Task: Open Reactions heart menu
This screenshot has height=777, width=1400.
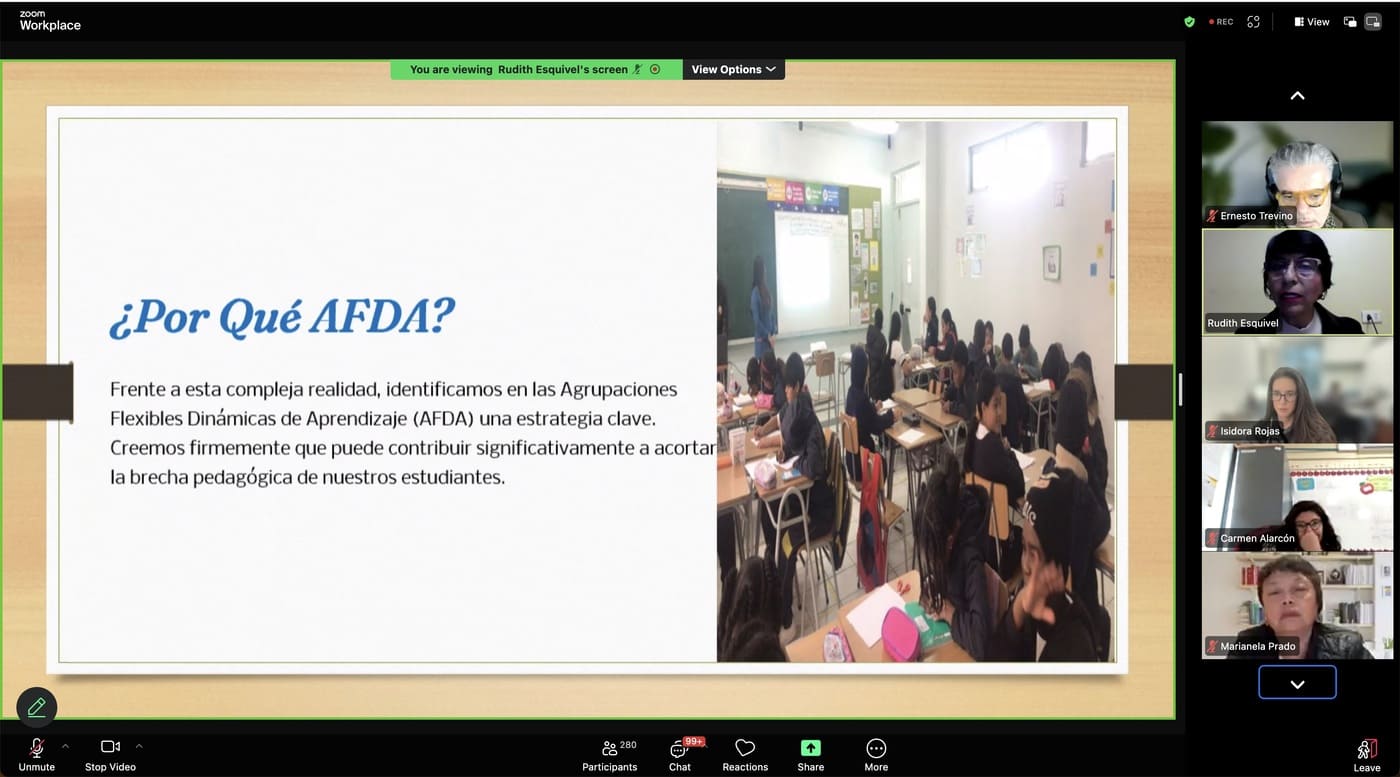Action: tap(745, 755)
